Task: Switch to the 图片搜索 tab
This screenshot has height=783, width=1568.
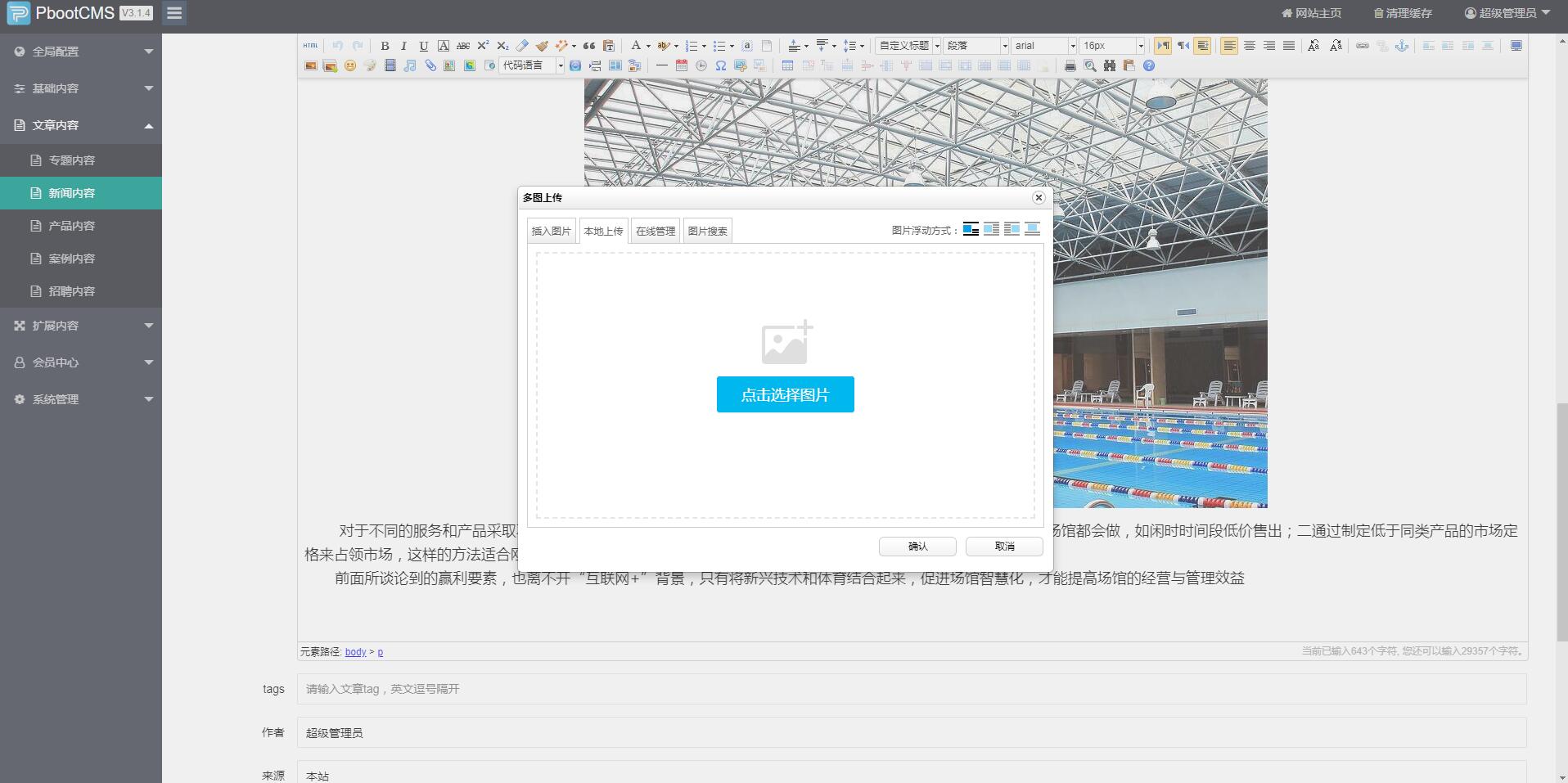Action: tap(707, 231)
